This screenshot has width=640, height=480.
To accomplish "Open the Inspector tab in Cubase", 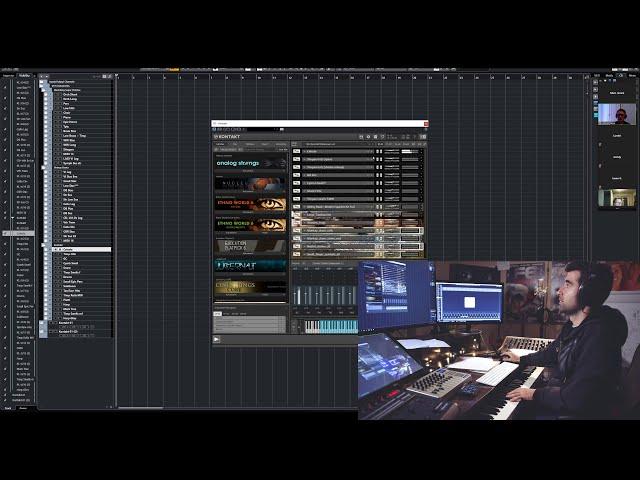I will pos(9,76).
